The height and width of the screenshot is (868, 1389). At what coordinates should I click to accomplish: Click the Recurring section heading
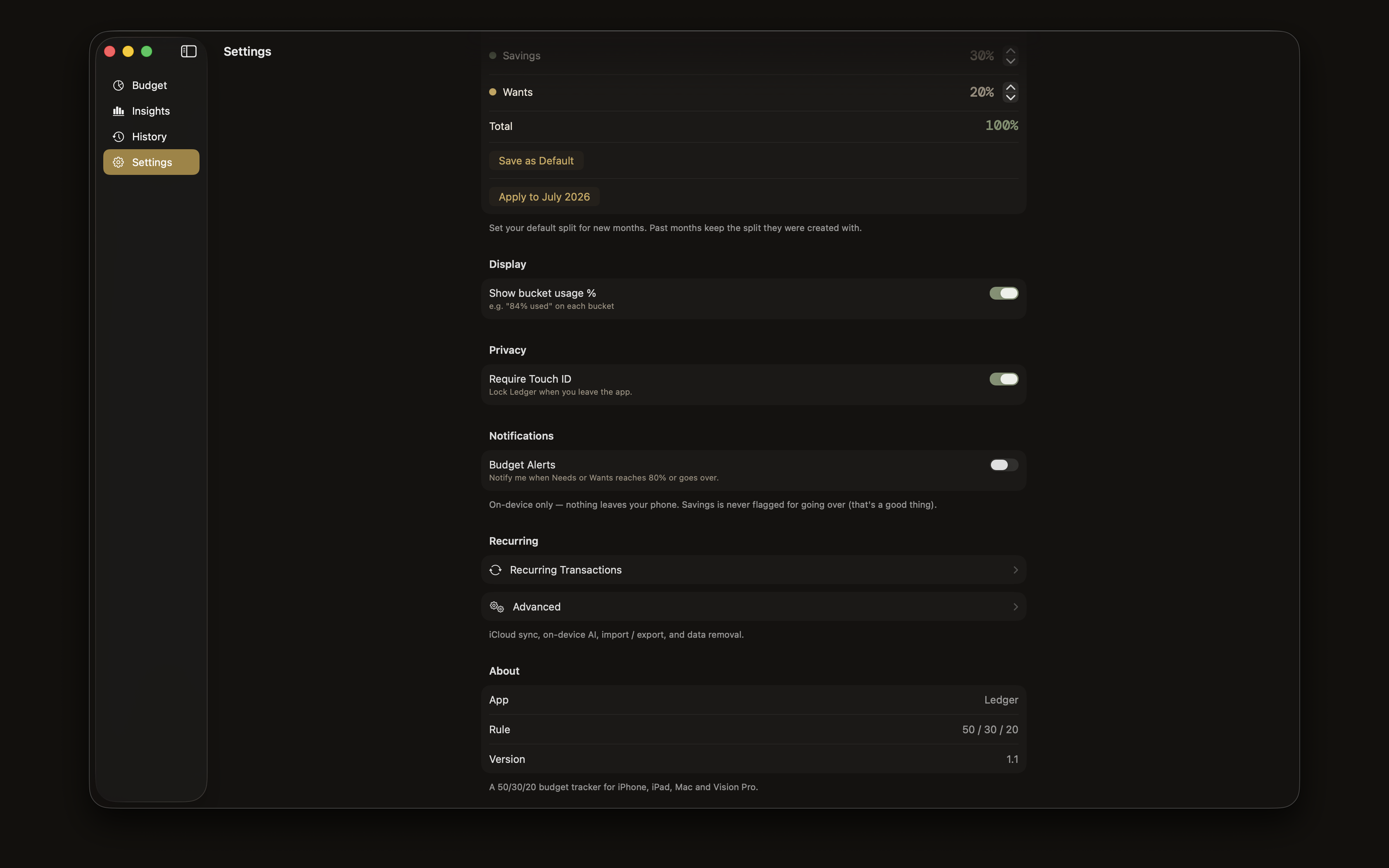[x=513, y=541]
